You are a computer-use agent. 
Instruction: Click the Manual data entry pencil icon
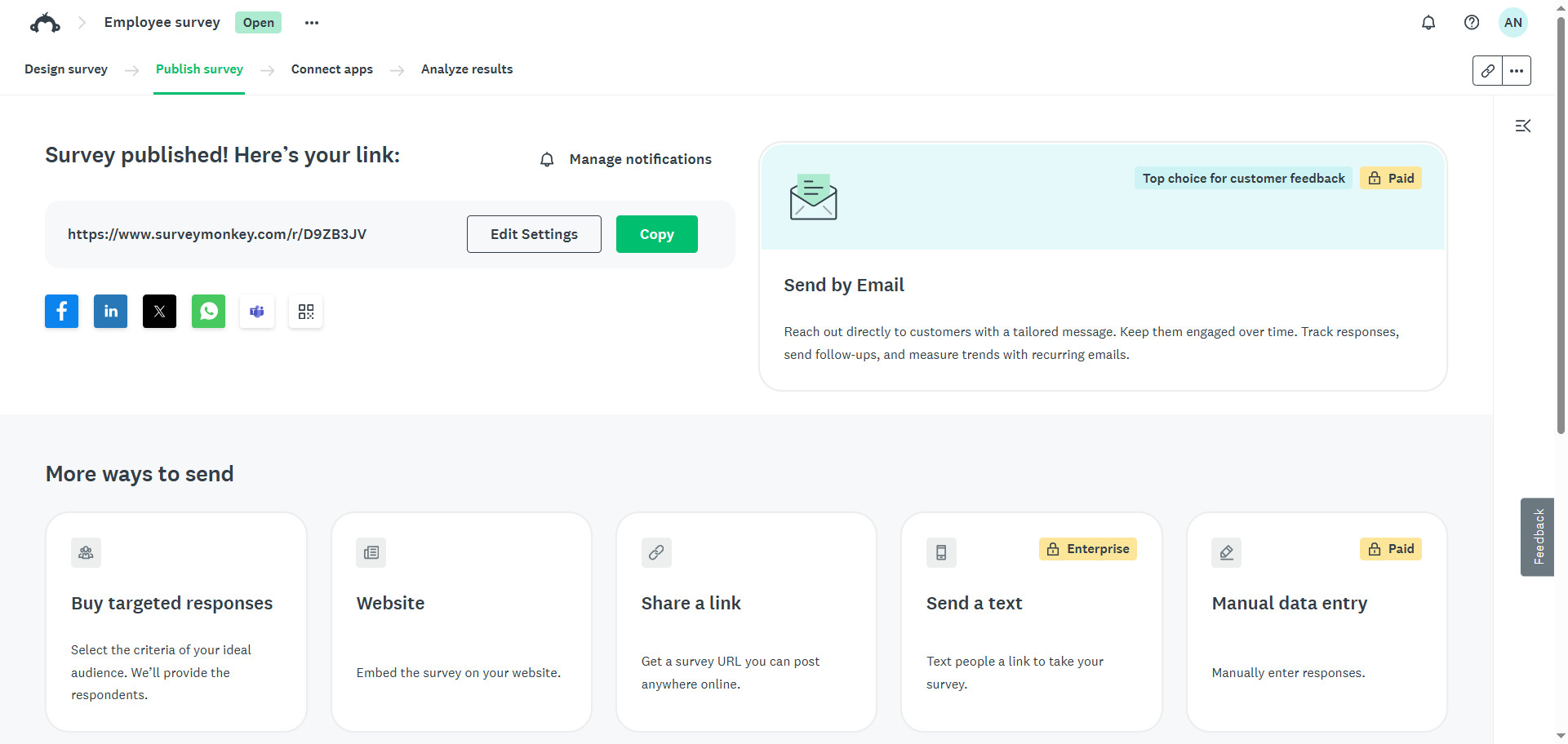[x=1227, y=552]
